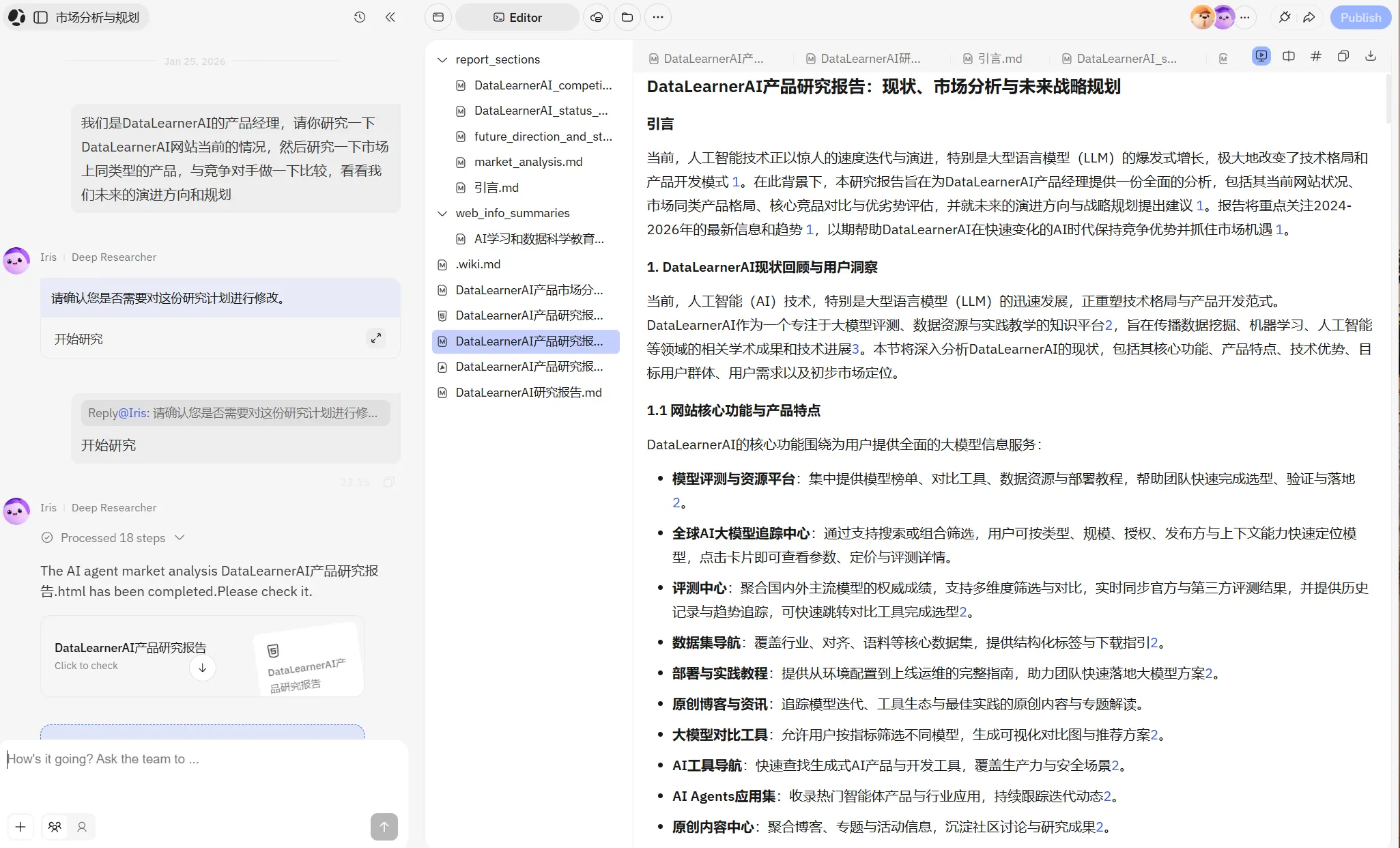Click the copy document icon

point(1343,57)
